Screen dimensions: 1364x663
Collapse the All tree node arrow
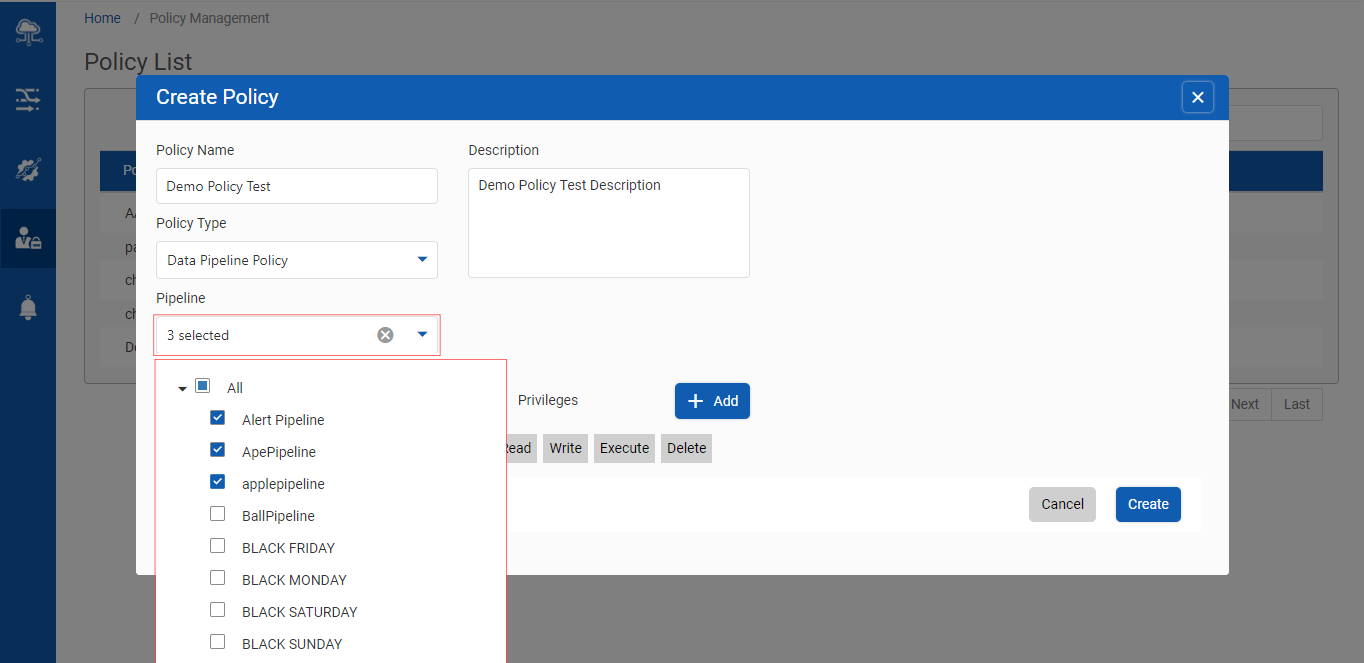coord(182,388)
